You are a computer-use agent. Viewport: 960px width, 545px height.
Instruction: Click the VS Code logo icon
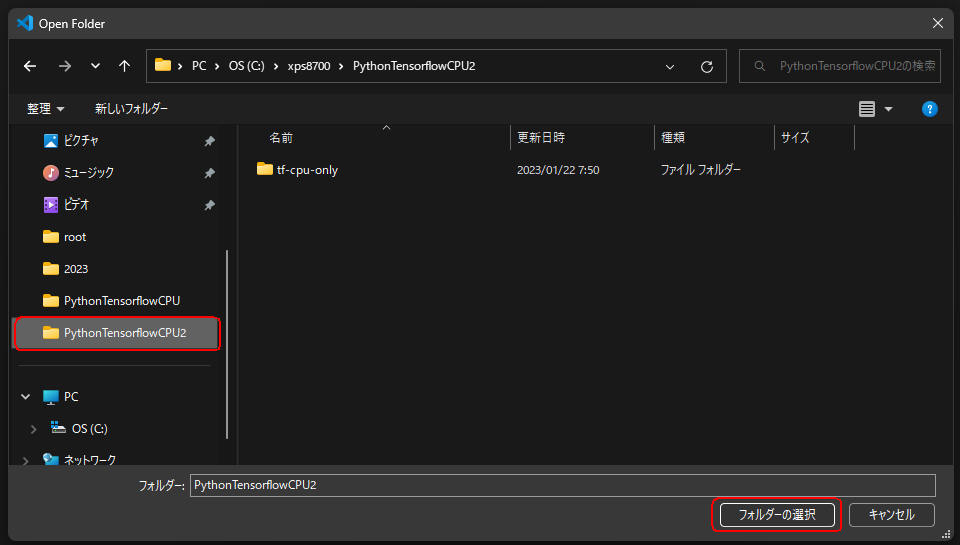tap(24, 23)
